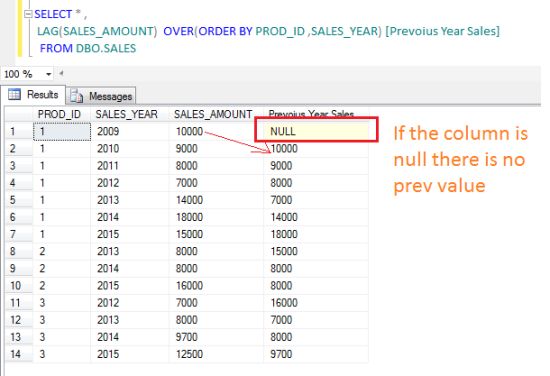Click the 18000 sales amount in row 6
Image resolution: width=550 pixels, height=376 pixels.
(216, 217)
